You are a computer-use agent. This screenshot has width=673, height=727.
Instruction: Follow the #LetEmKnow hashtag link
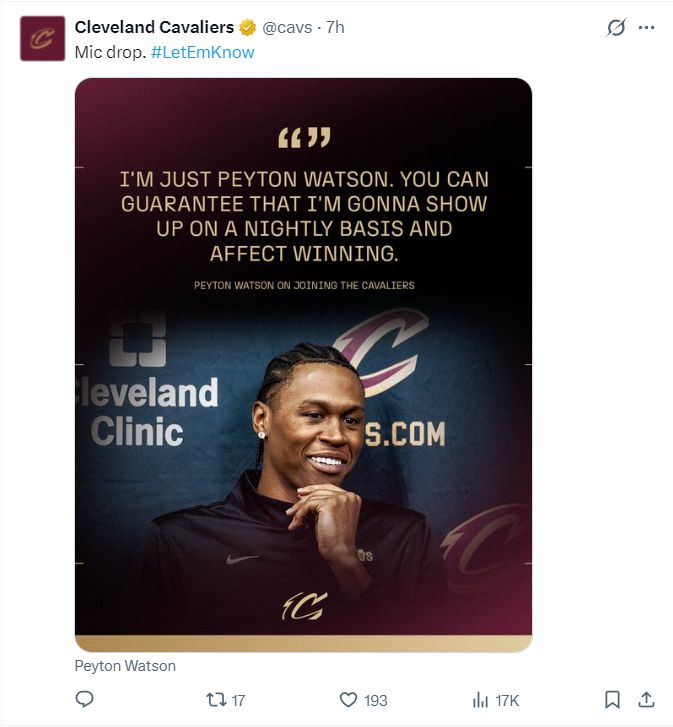pyautogui.click(x=203, y=52)
